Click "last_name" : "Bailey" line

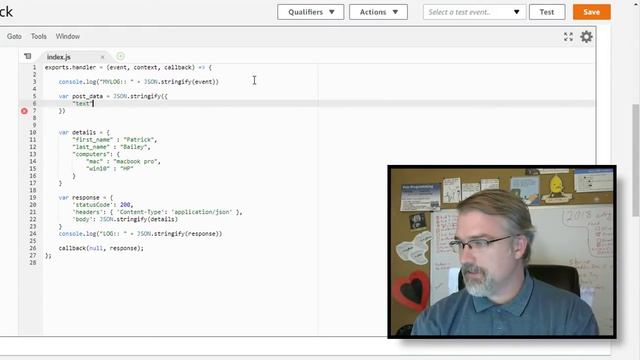[x=111, y=147]
